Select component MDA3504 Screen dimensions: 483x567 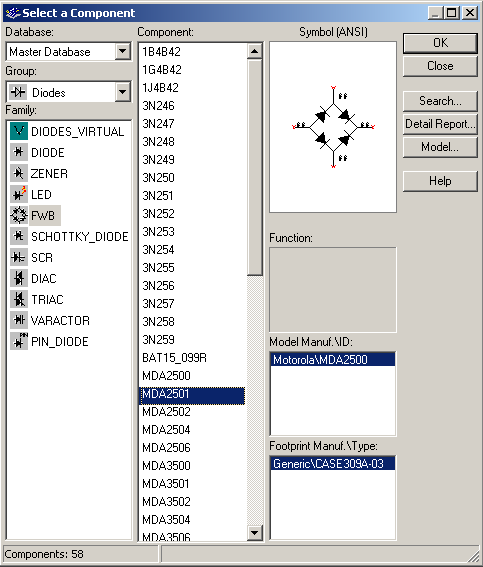(x=166, y=520)
